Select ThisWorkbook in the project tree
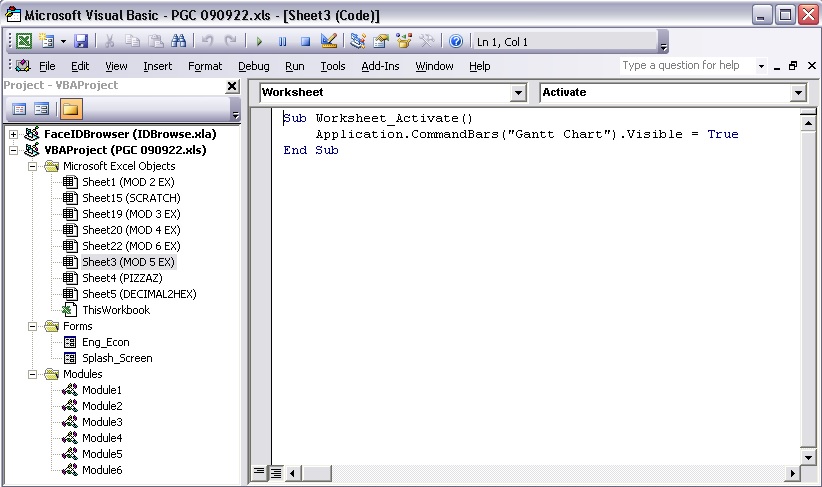This screenshot has width=822, height=487. pos(116,310)
